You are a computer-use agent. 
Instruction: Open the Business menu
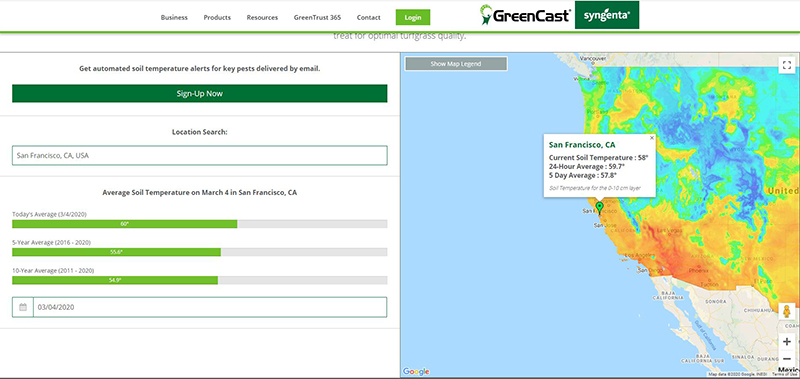174,17
